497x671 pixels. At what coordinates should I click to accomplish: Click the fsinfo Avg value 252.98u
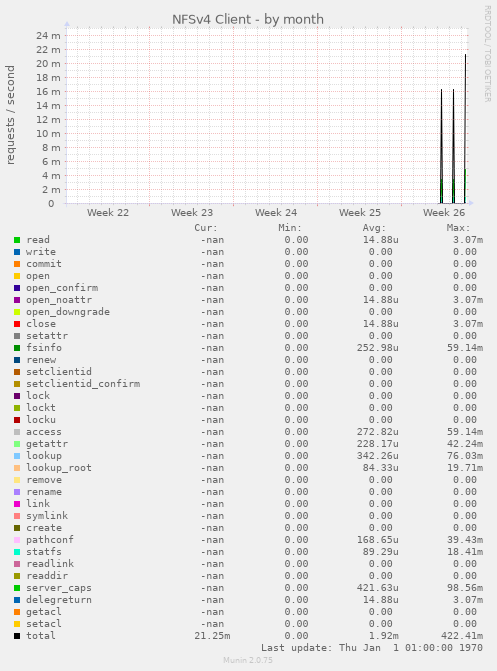coord(378,347)
